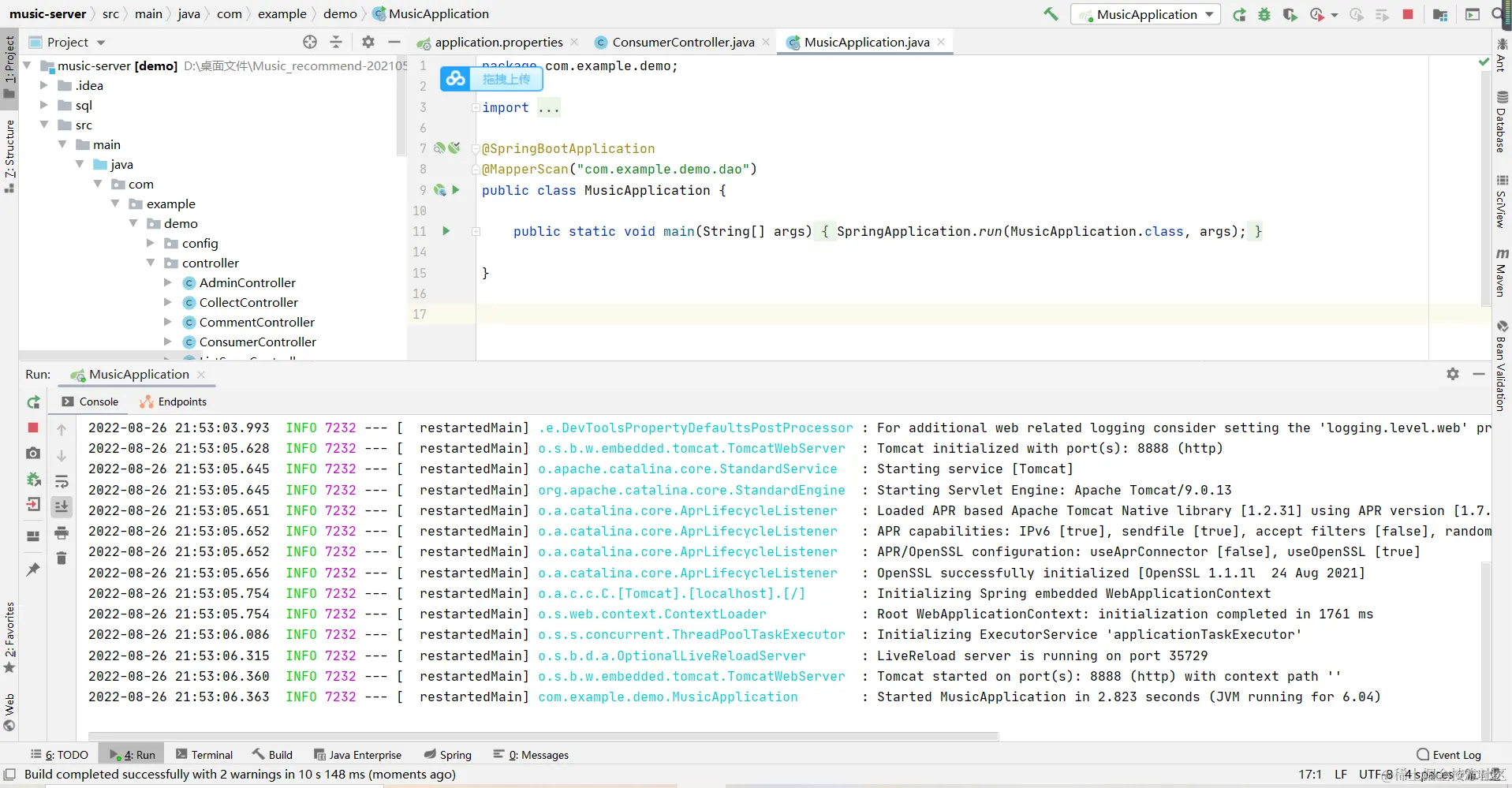Viewport: 1512px width, 788px height.
Task: Hide the Project tool window
Action: [394, 42]
